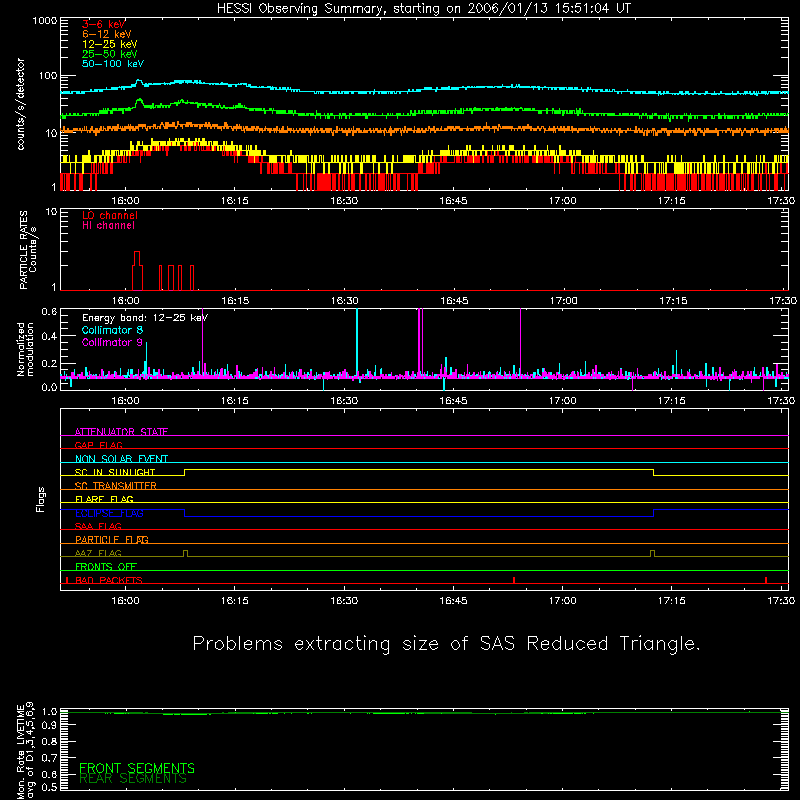Click the 0.6 tick on modulation axis

(49, 312)
